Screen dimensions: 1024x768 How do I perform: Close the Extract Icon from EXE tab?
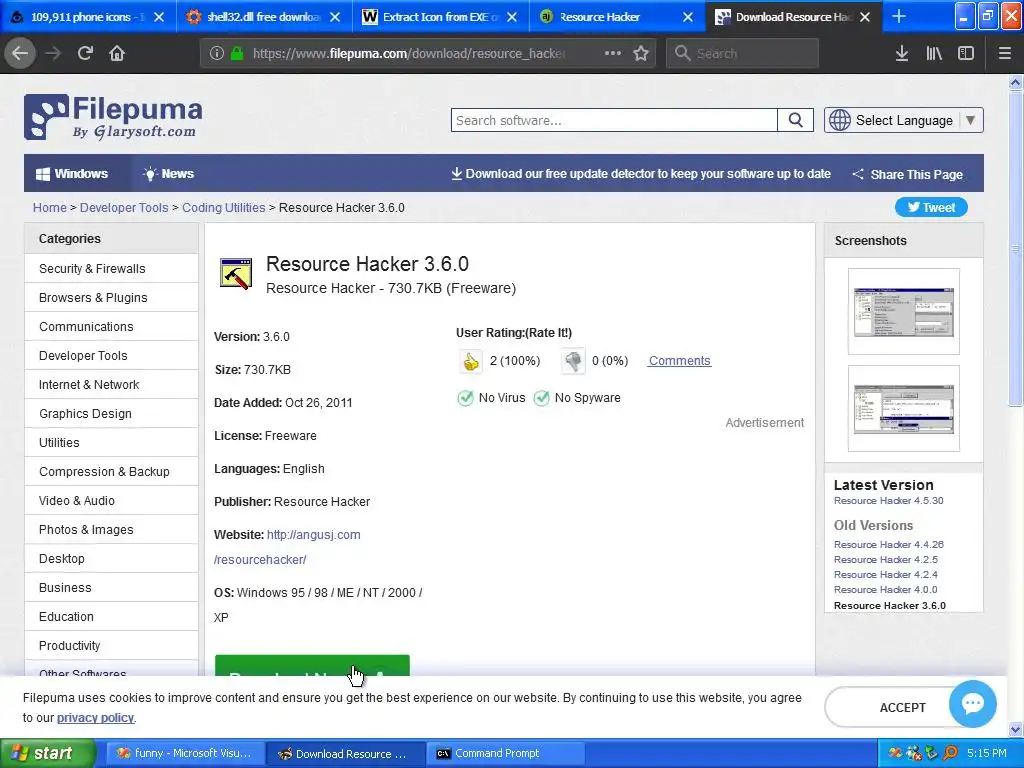click(512, 17)
